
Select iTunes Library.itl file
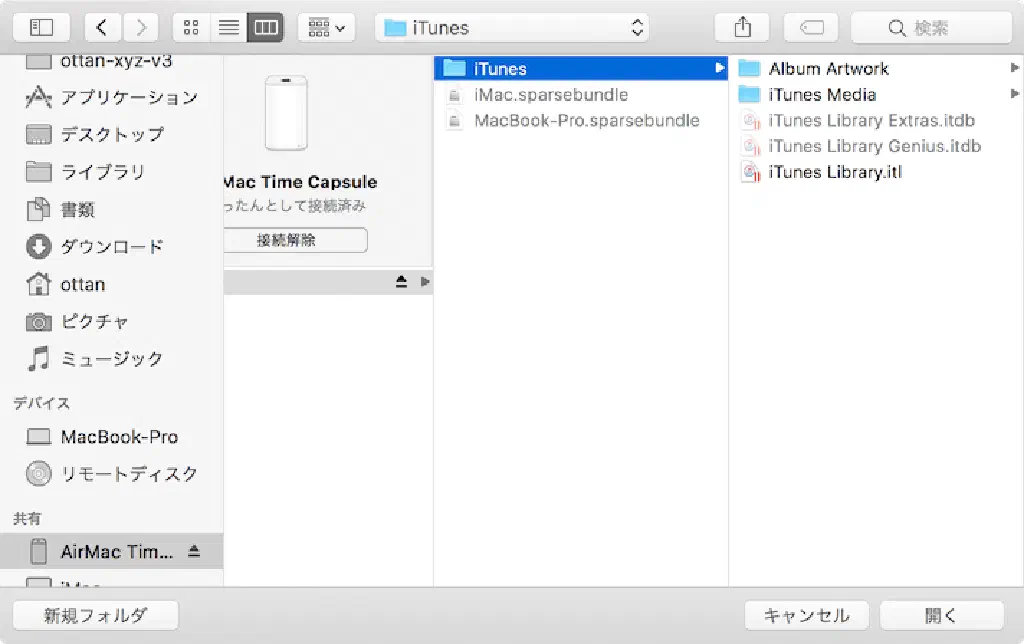point(834,172)
